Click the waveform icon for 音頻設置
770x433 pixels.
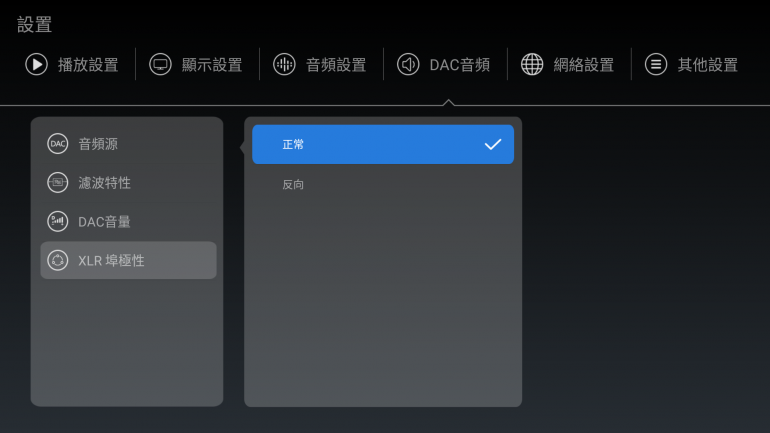pyautogui.click(x=284, y=64)
